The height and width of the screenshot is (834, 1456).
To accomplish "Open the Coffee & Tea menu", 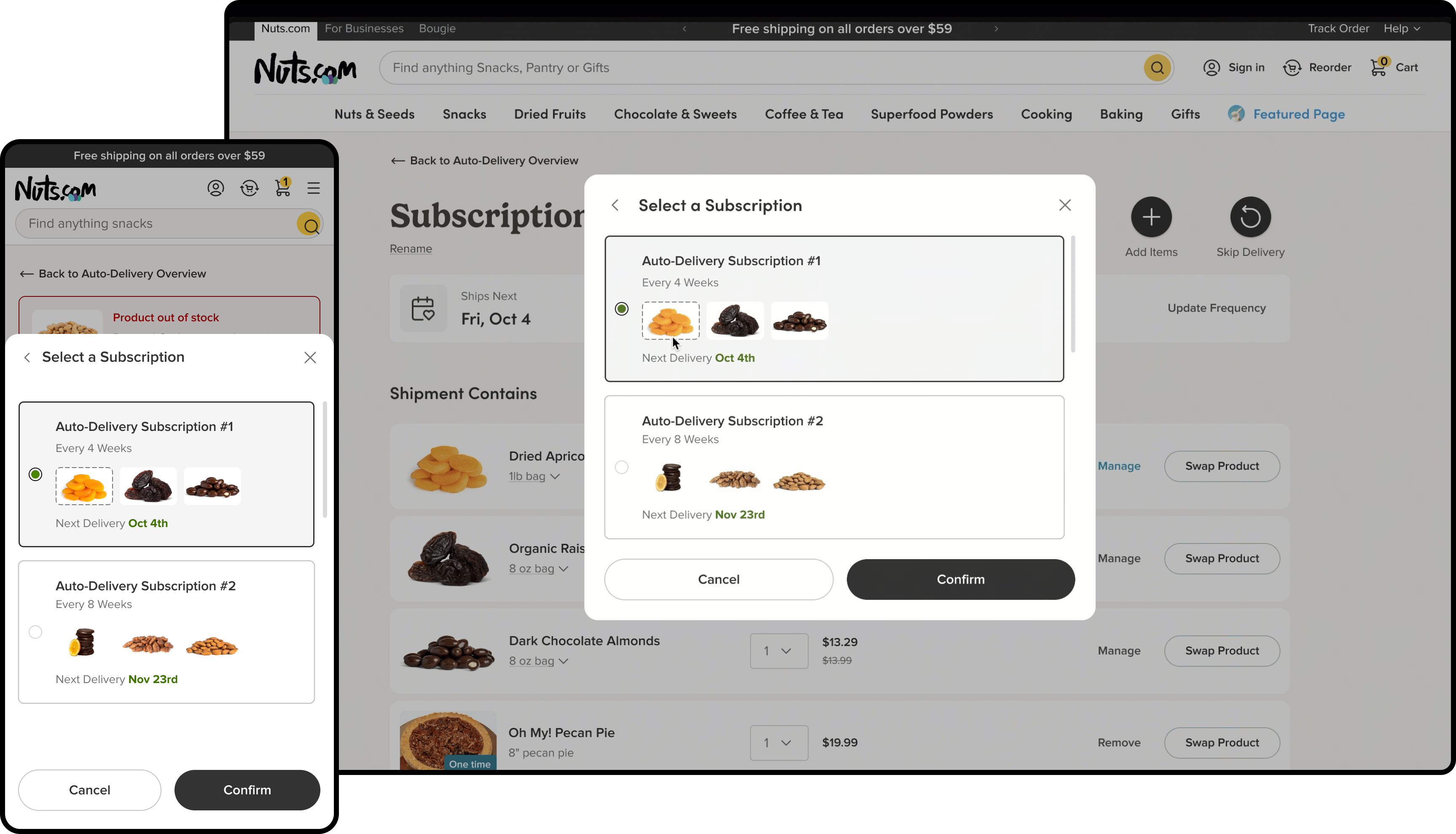I will [804, 114].
